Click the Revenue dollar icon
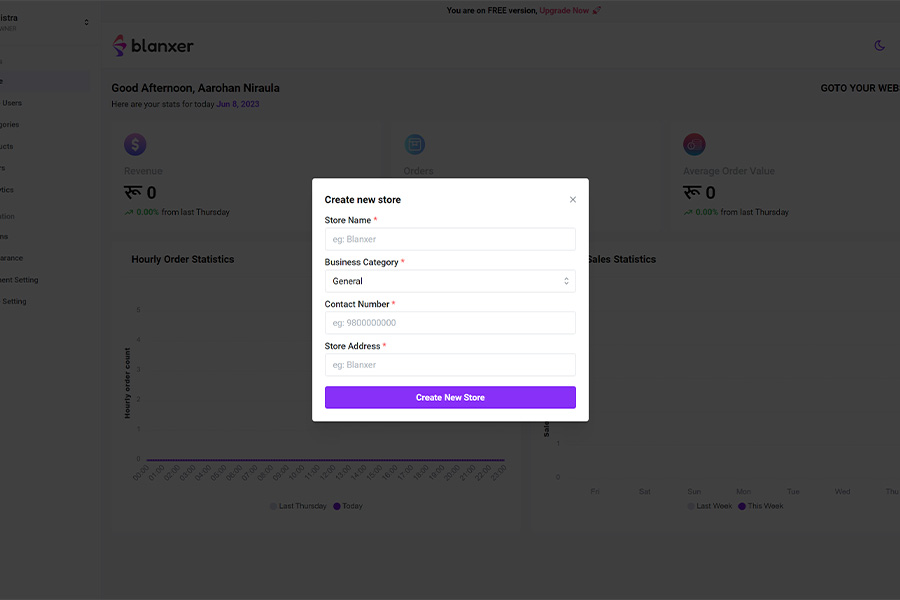This screenshot has width=900, height=600. 135,145
